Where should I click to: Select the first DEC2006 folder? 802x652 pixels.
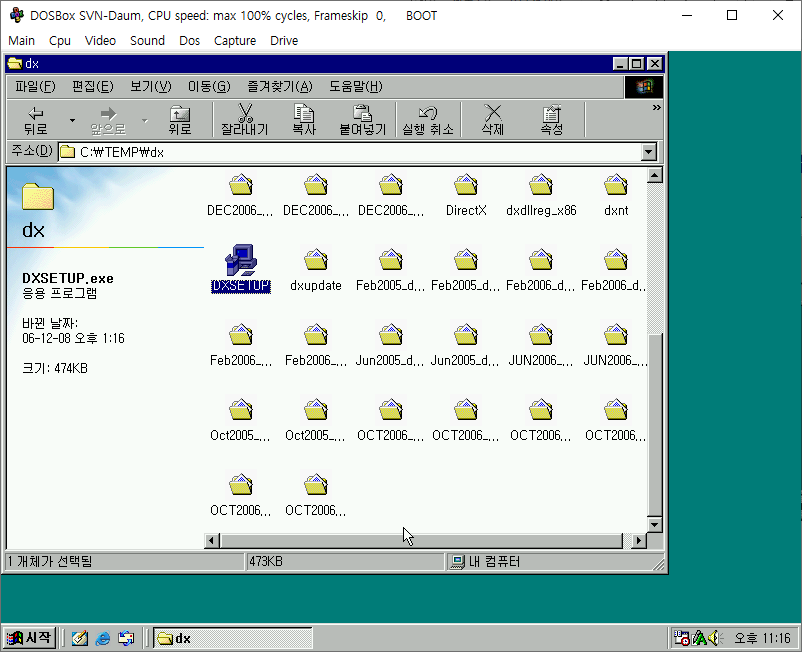click(x=240, y=194)
